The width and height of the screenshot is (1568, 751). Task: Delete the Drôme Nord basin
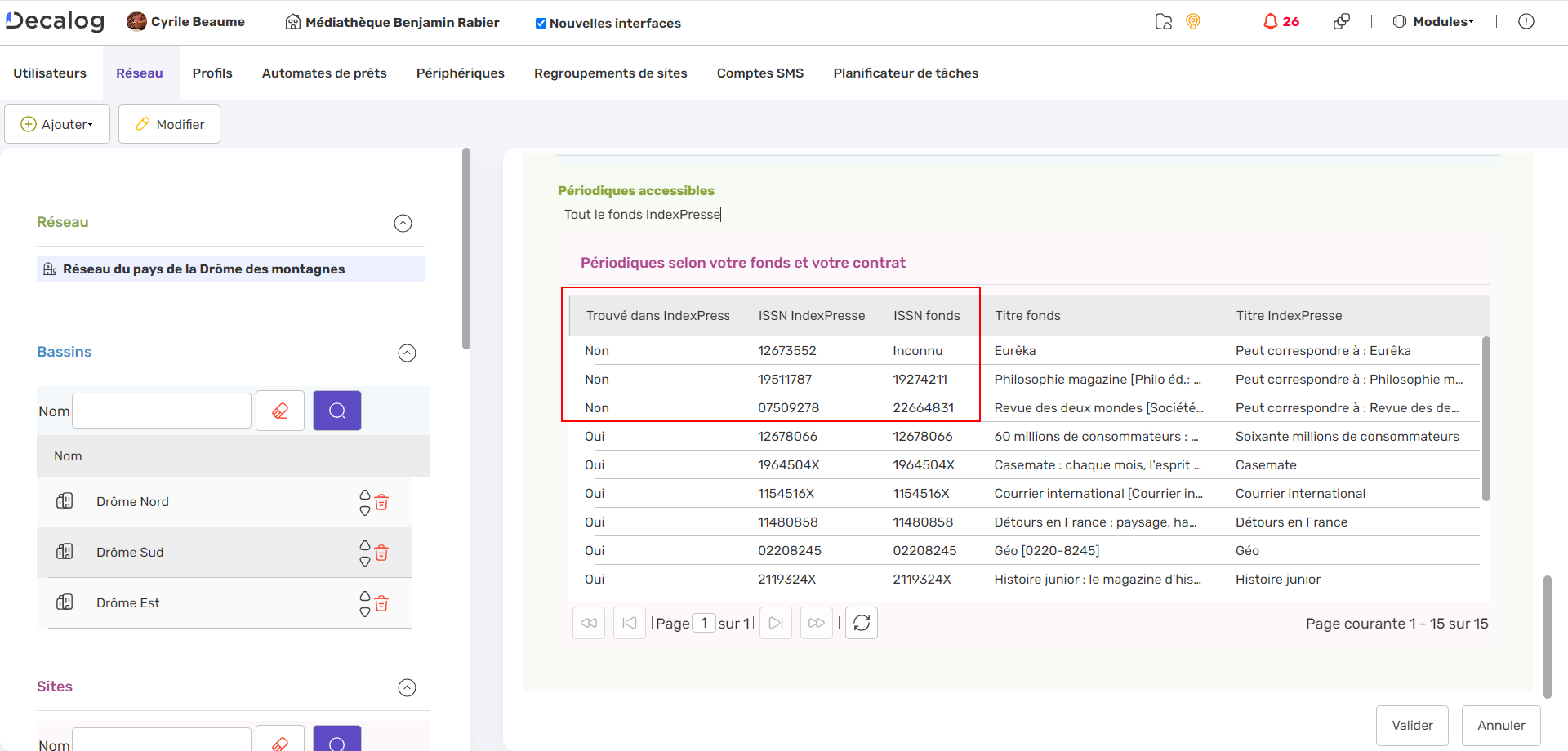381,502
